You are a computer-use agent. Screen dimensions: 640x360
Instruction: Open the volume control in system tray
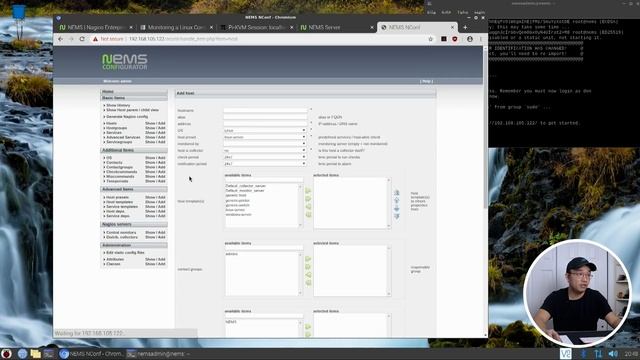pyautogui.click(x=613, y=353)
